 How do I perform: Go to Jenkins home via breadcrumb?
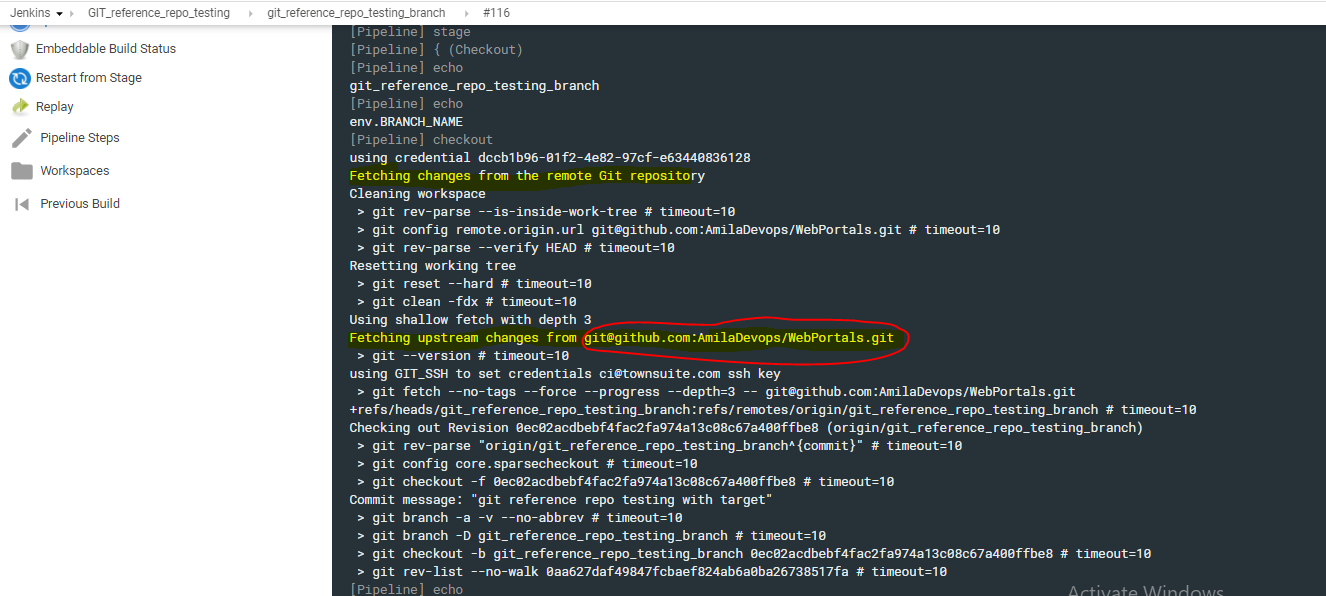pyautogui.click(x=30, y=13)
